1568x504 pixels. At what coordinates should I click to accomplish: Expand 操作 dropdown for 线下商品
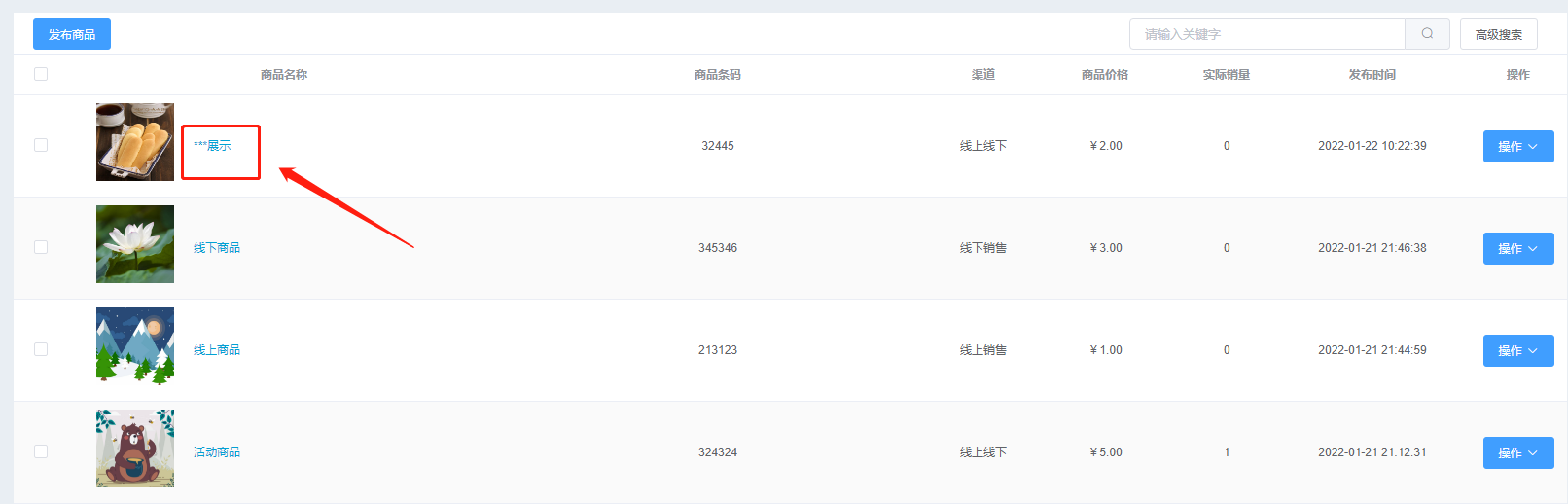pyautogui.click(x=1518, y=248)
